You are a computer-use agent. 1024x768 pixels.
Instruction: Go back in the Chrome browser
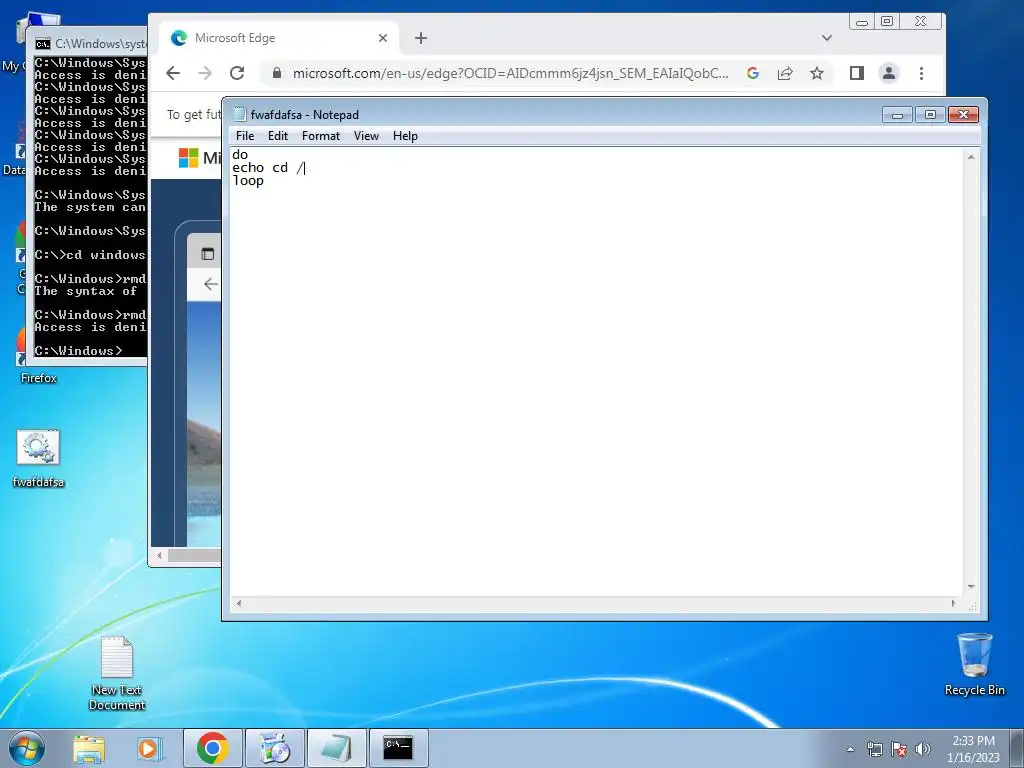(x=172, y=73)
